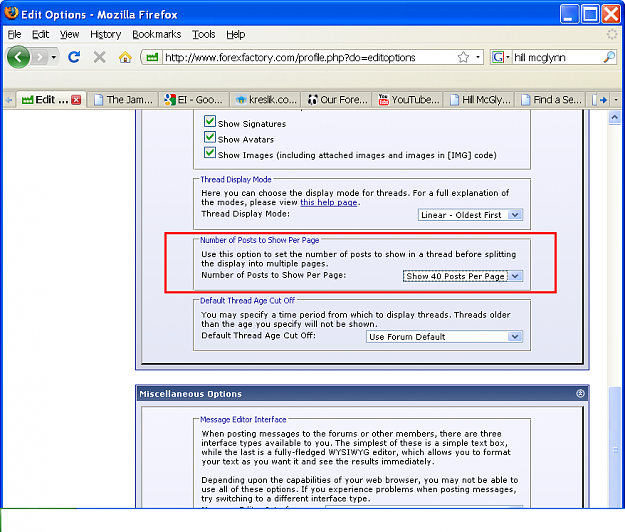Go to the home page icon

(125, 57)
